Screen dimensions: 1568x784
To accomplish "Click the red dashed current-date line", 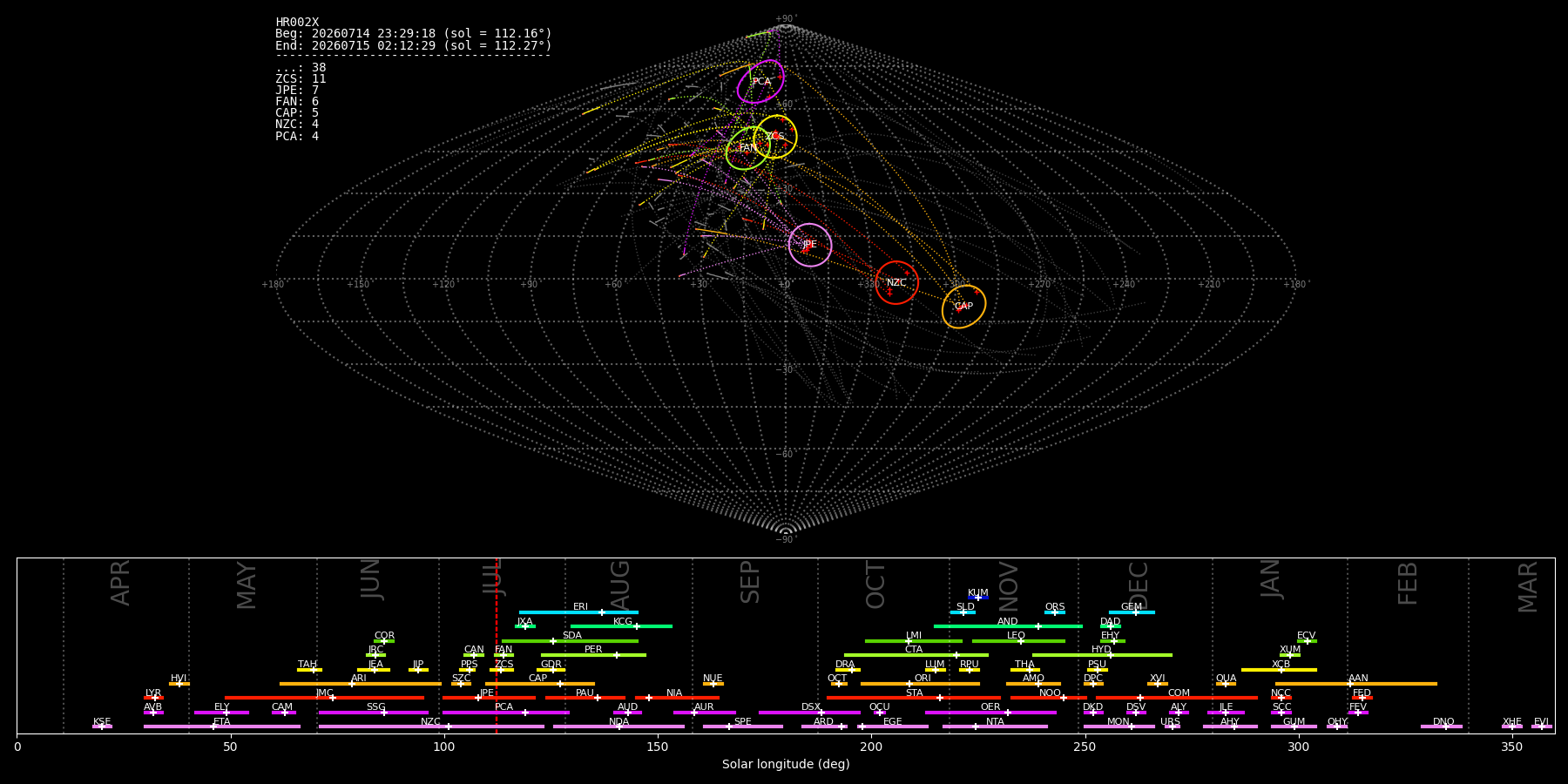I will [x=497, y=645].
